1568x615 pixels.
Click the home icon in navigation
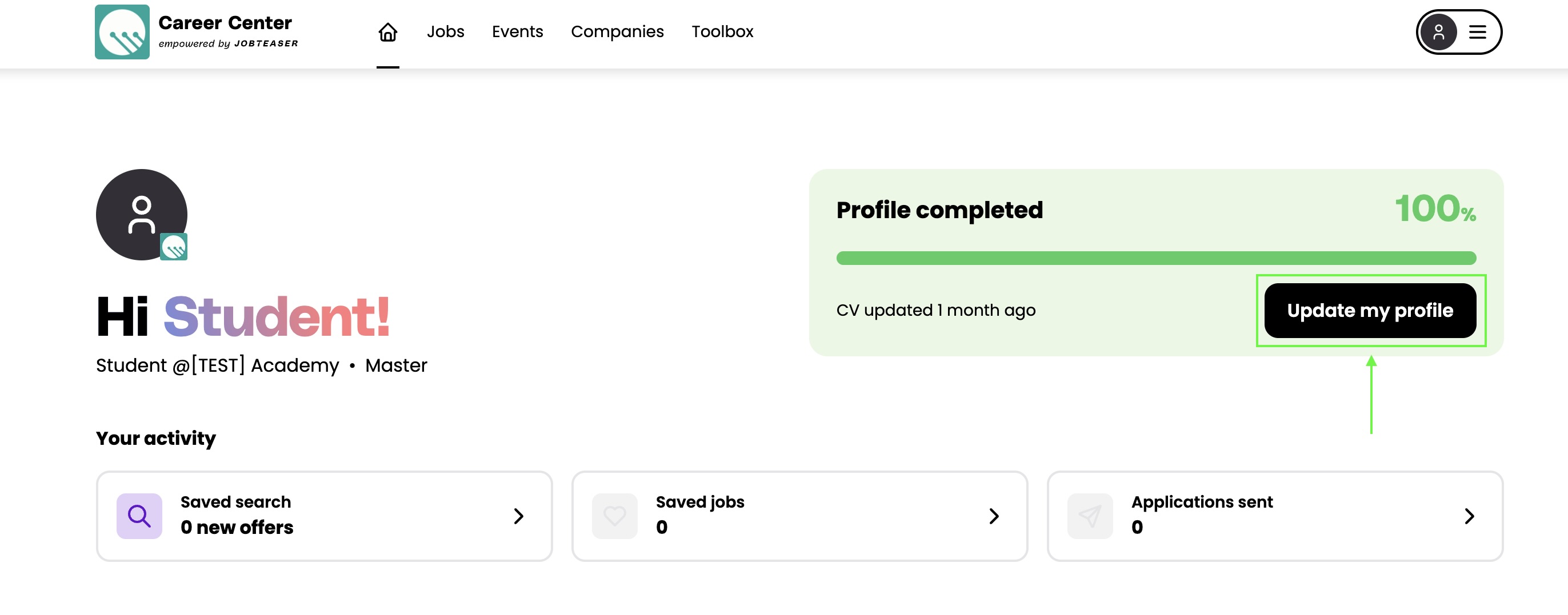(388, 31)
